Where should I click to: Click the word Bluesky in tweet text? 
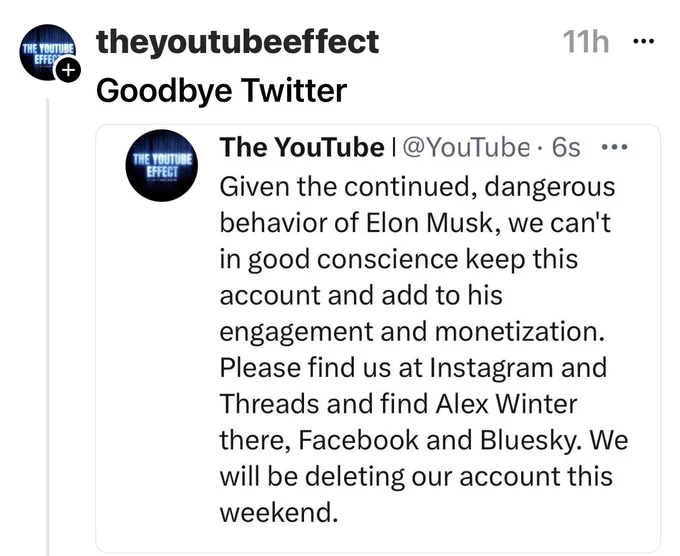click(529, 441)
